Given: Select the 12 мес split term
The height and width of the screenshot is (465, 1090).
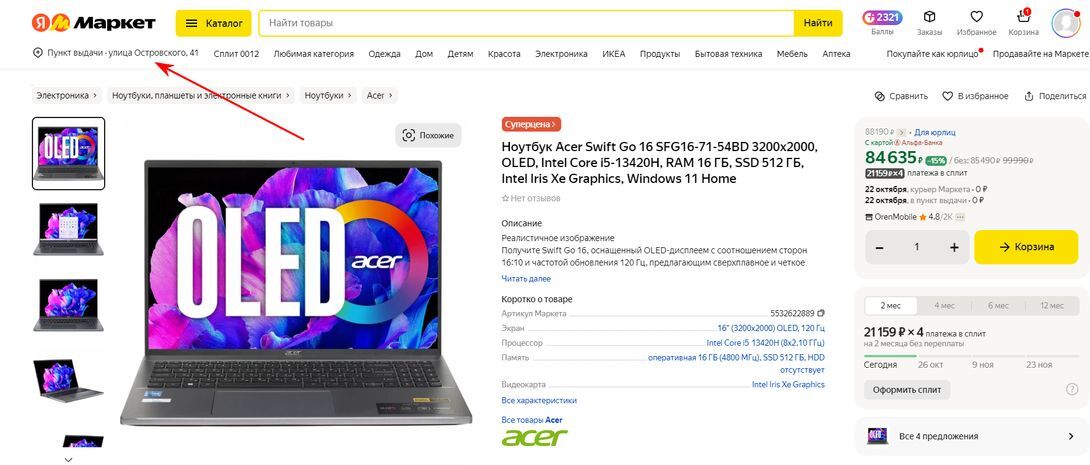Looking at the screenshot, I should tap(1052, 306).
